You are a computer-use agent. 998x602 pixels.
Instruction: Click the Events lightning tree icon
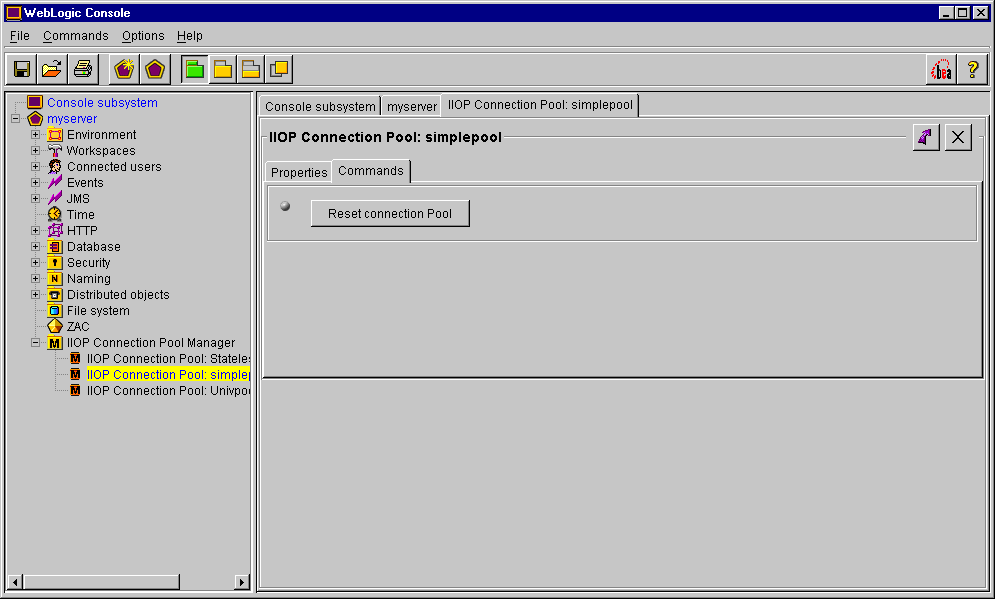55,183
